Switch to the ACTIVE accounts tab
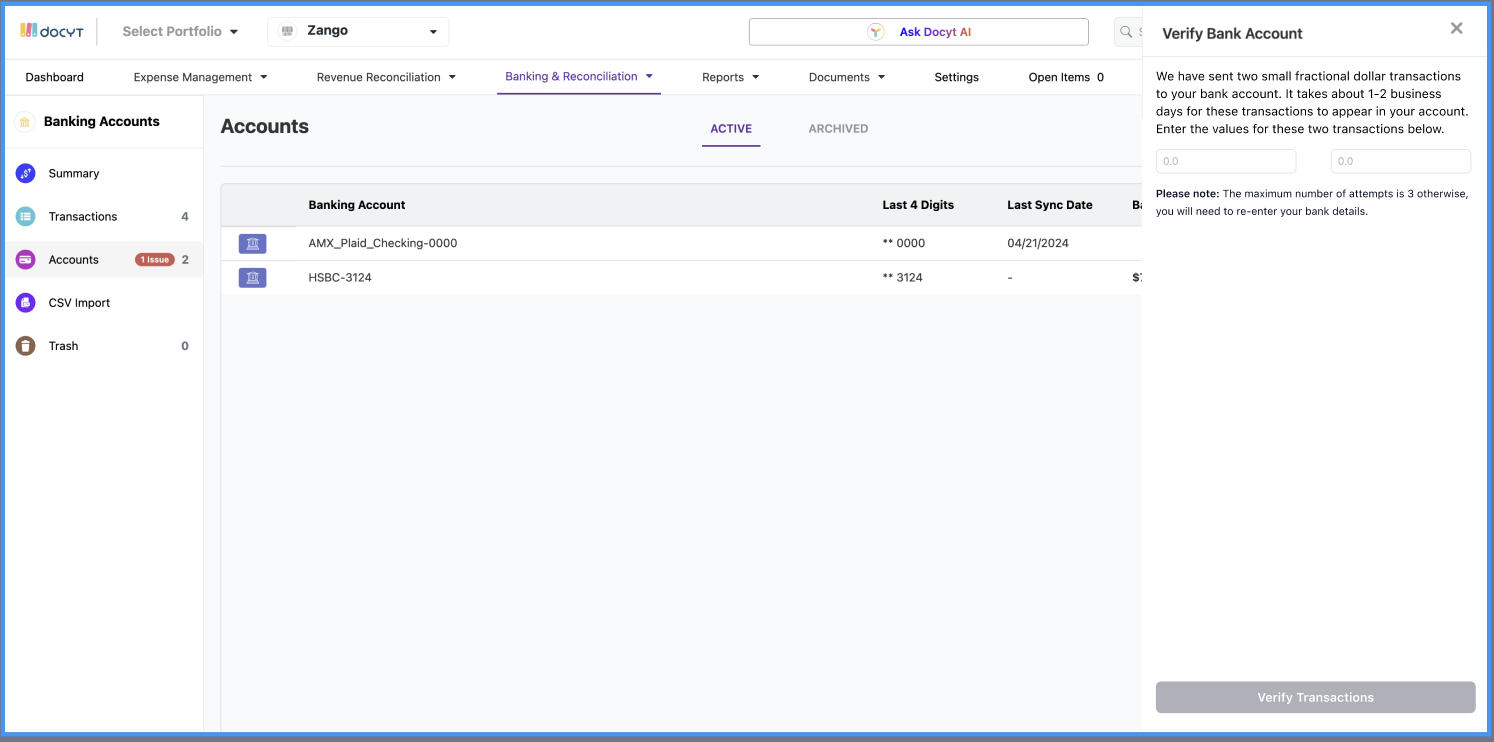1494x742 pixels. (731, 128)
